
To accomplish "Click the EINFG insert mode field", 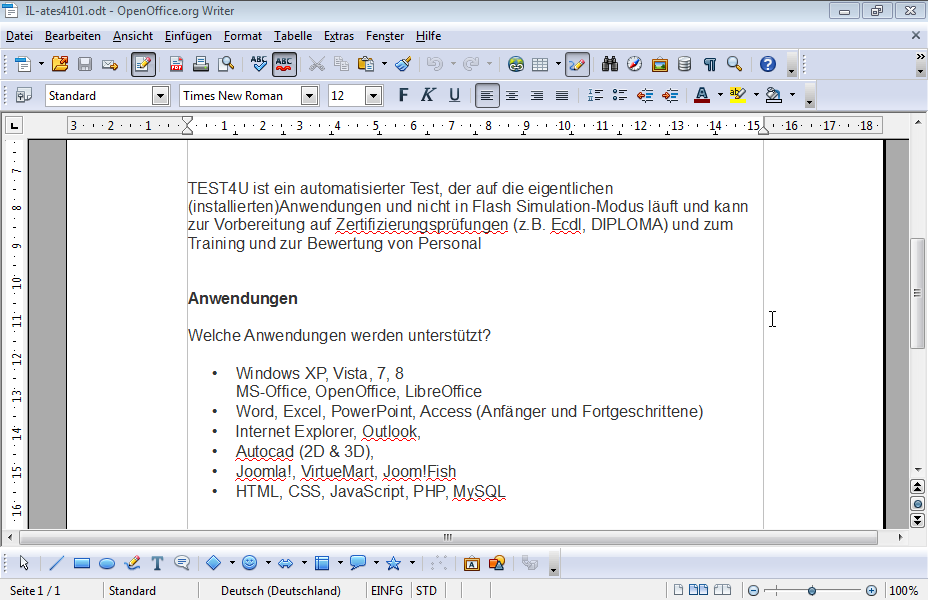I will tap(387, 591).
